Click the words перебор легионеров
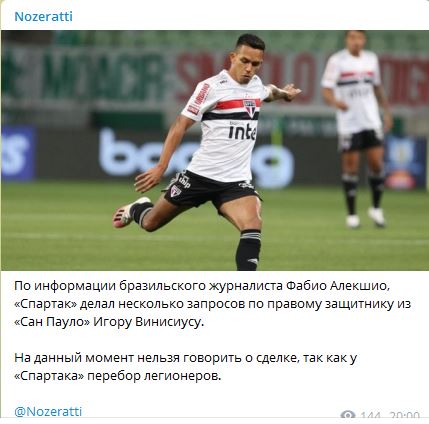 coord(154,376)
